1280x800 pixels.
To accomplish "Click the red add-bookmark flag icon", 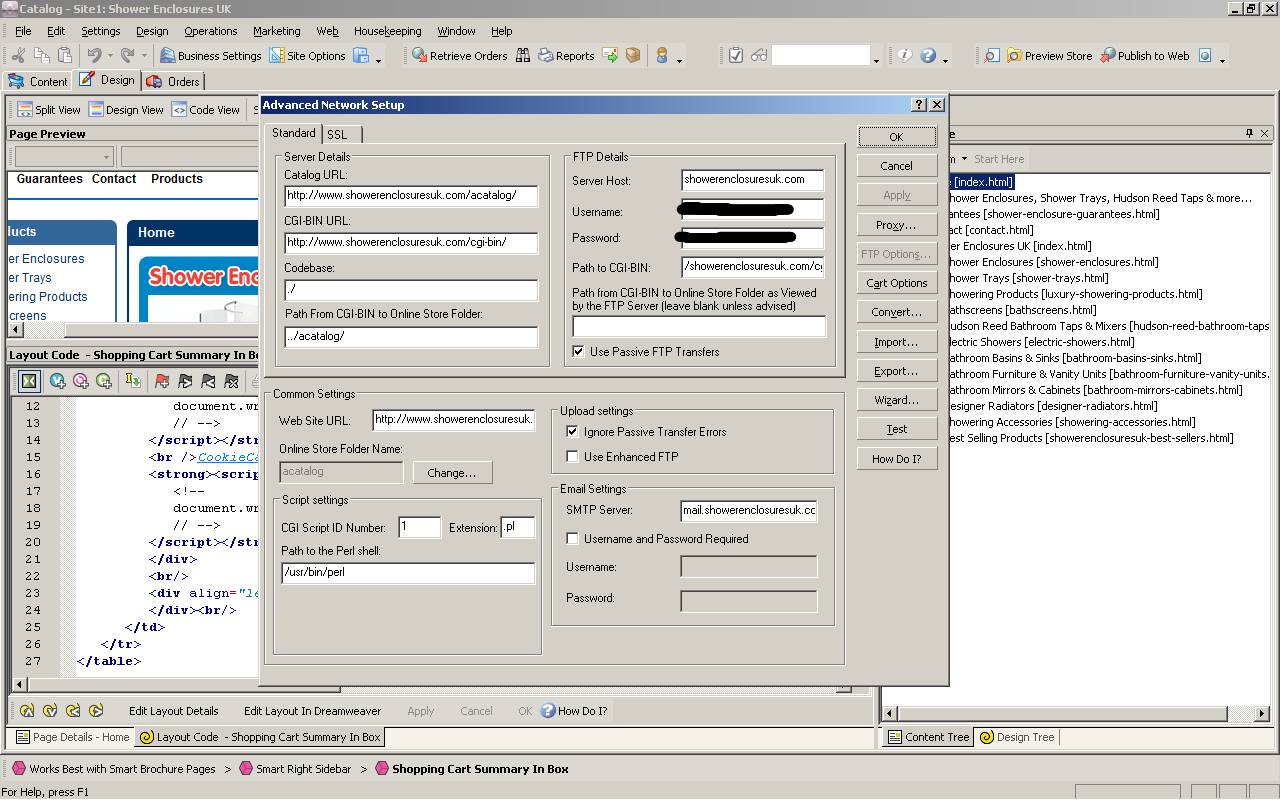I will click(x=162, y=381).
